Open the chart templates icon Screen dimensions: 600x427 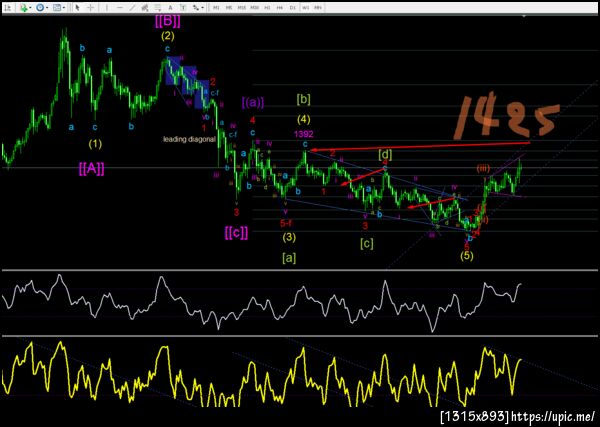point(57,8)
